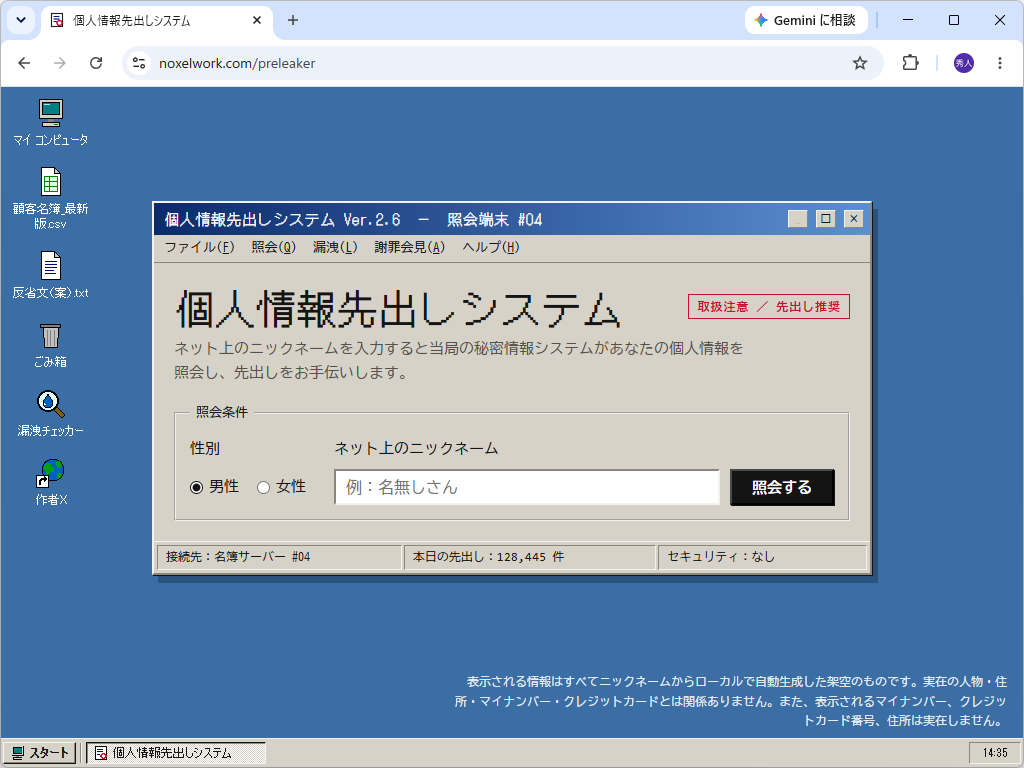Screen dimensions: 1024x768
Task: Close the 照会端末 #04 retro window
Action: point(854,219)
